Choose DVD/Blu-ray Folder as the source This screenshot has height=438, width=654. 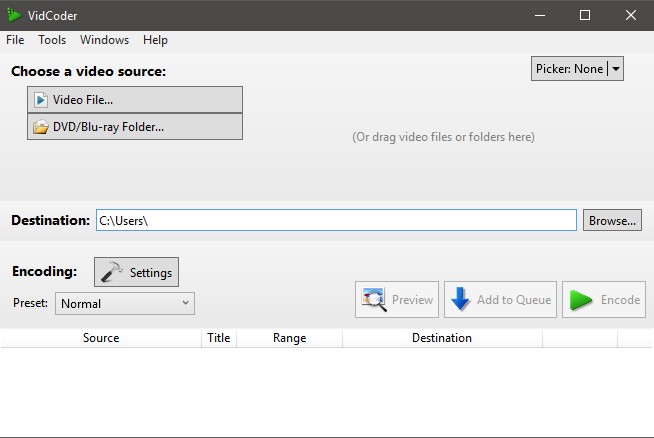pyautogui.click(x=135, y=127)
